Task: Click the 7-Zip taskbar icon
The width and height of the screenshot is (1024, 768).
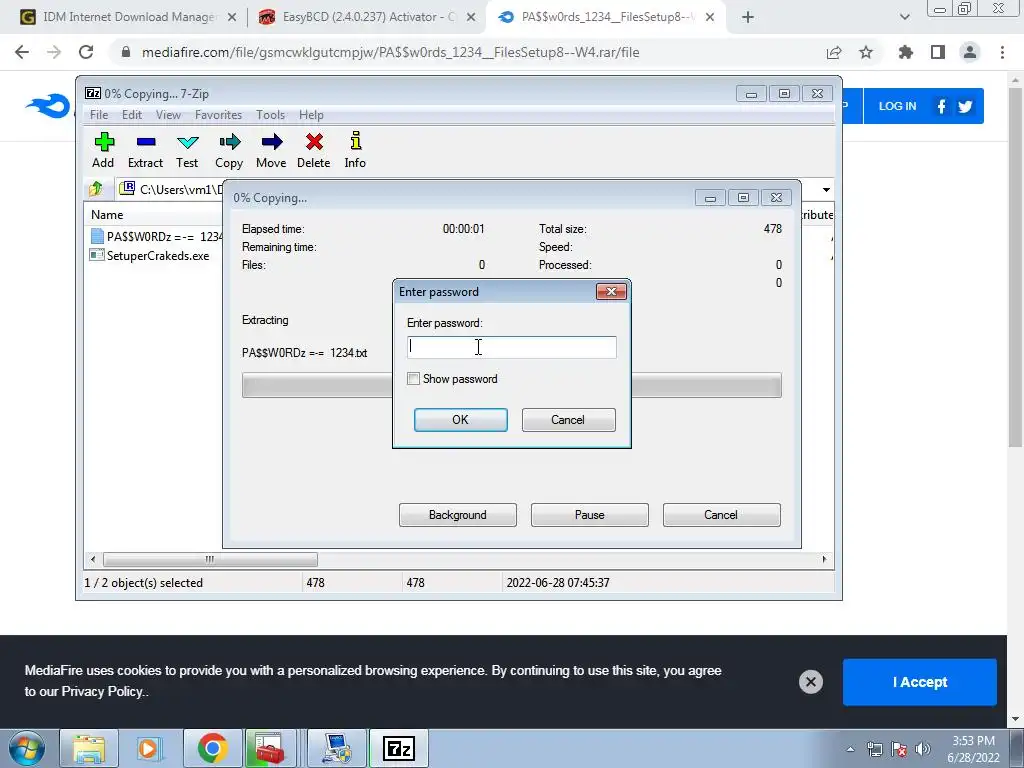Action: [x=399, y=748]
